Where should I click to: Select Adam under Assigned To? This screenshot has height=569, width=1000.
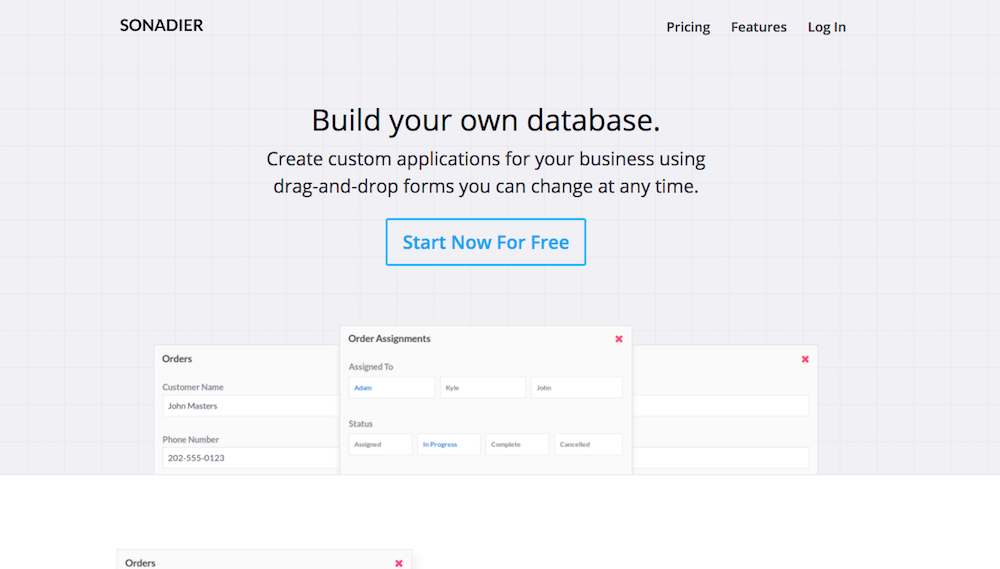pyautogui.click(x=391, y=387)
